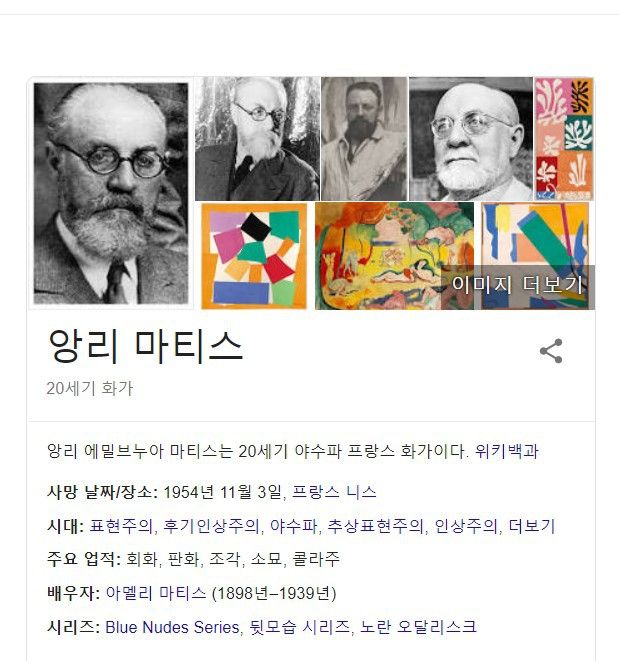
Task: Open the 프랑스 니스 location link
Action: click(334, 492)
